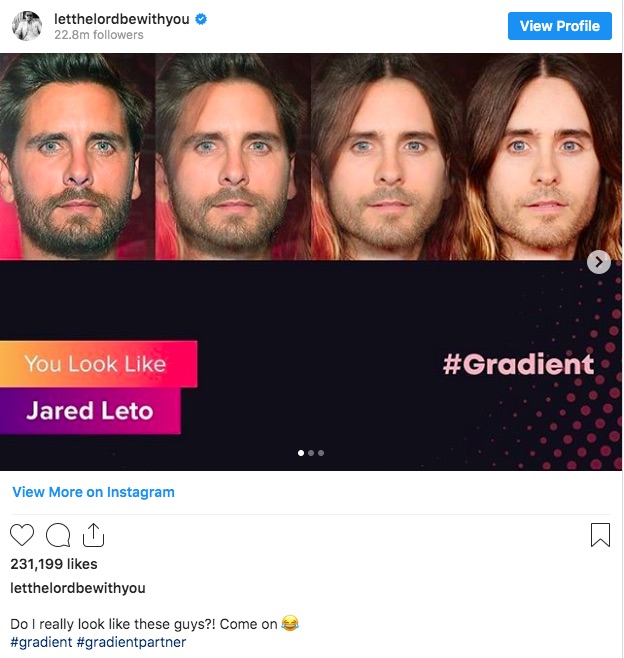Select the first carousel dot indicator
The width and height of the screenshot is (624, 658).
click(300, 453)
